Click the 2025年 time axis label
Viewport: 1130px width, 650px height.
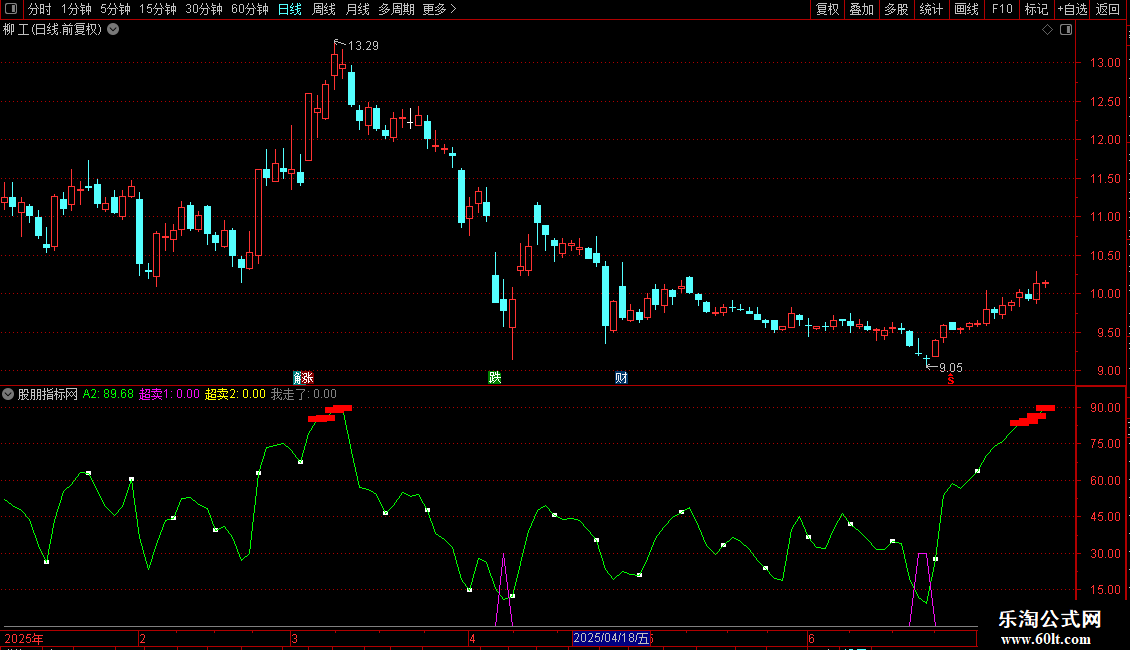point(24,638)
